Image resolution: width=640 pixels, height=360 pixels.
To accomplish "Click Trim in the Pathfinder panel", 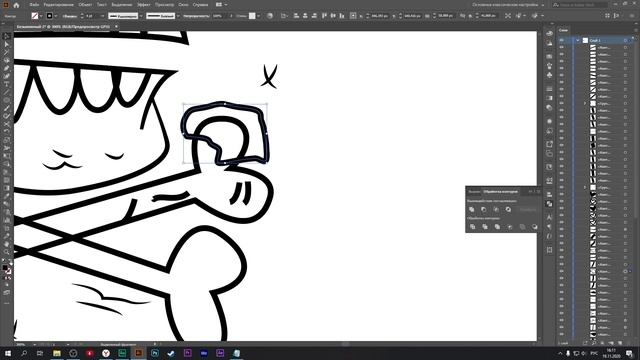I will point(485,227).
